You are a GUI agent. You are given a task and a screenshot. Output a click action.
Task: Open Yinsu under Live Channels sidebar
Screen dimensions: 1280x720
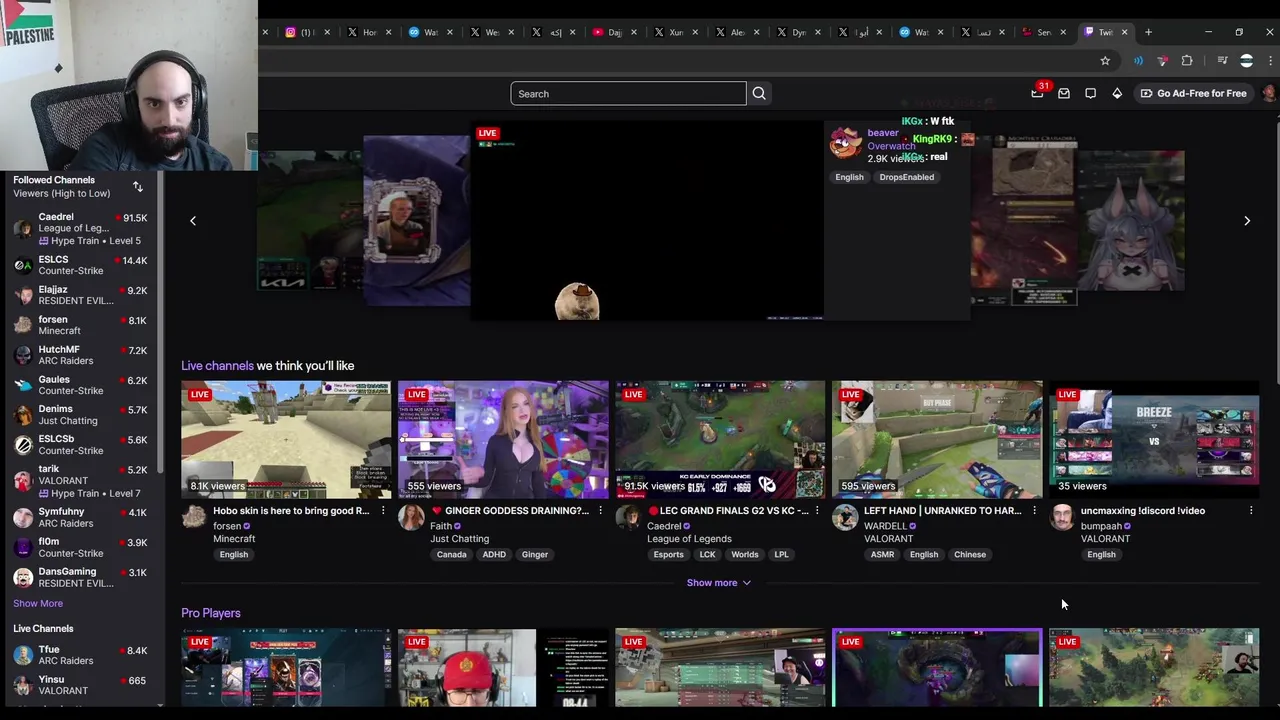[81, 685]
